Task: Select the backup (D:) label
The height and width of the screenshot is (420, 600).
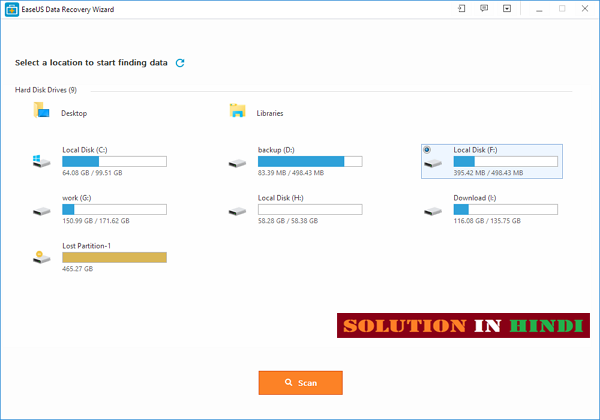Action: [x=276, y=150]
